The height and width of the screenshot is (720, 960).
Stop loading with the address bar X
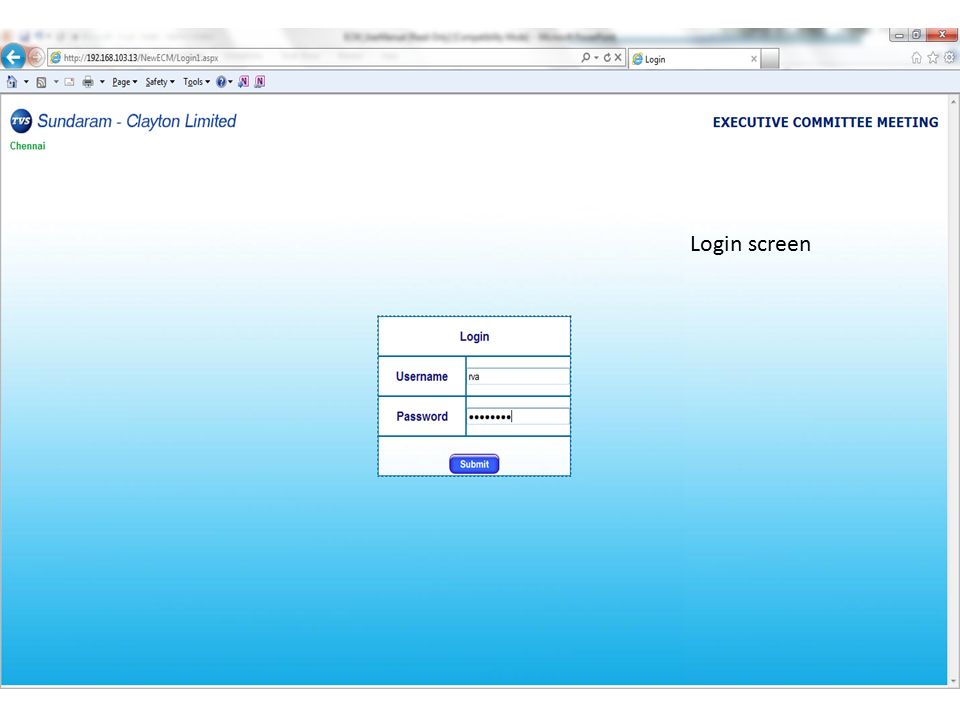(618, 57)
